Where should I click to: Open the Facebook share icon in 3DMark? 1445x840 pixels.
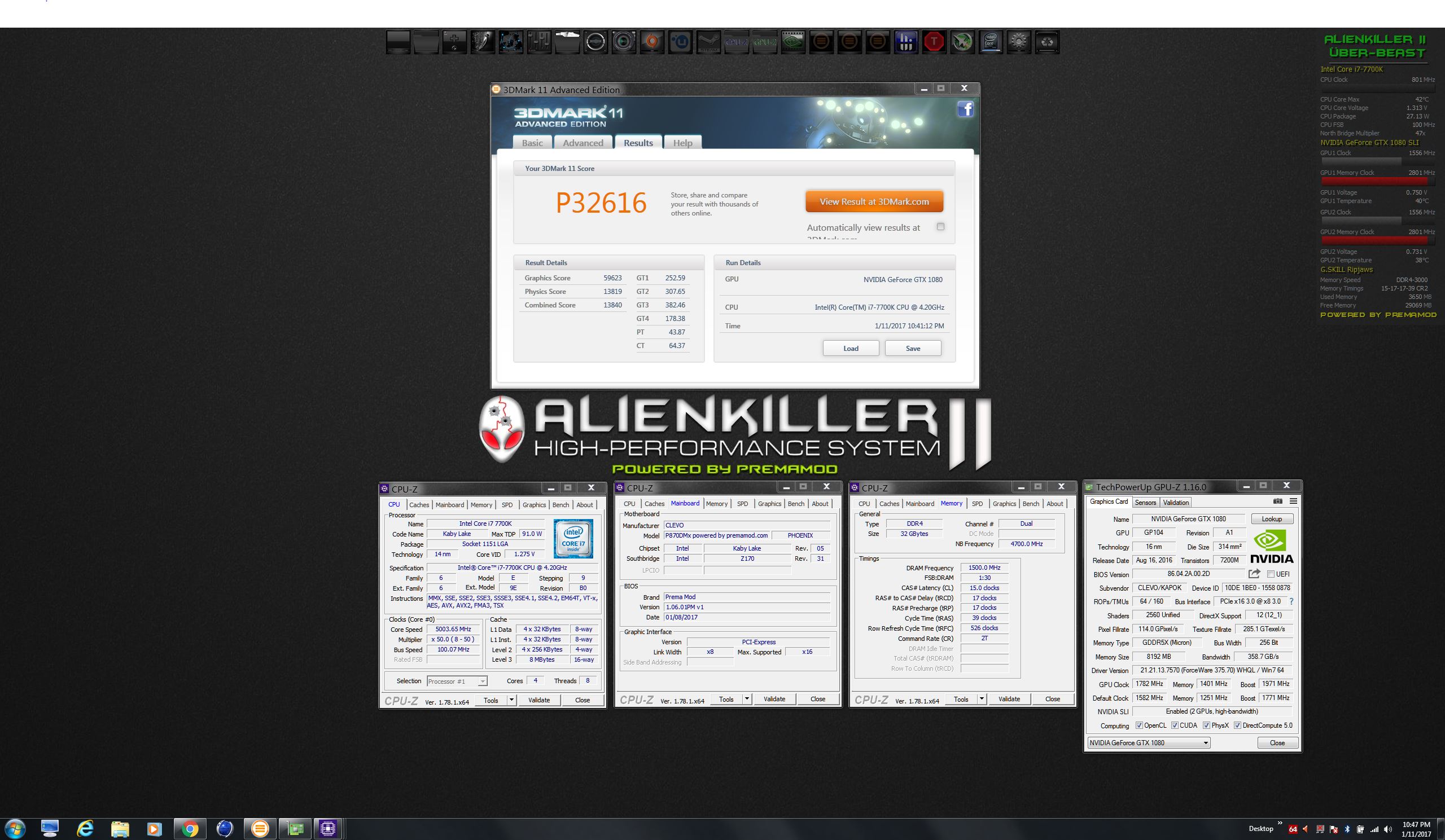pyautogui.click(x=965, y=109)
